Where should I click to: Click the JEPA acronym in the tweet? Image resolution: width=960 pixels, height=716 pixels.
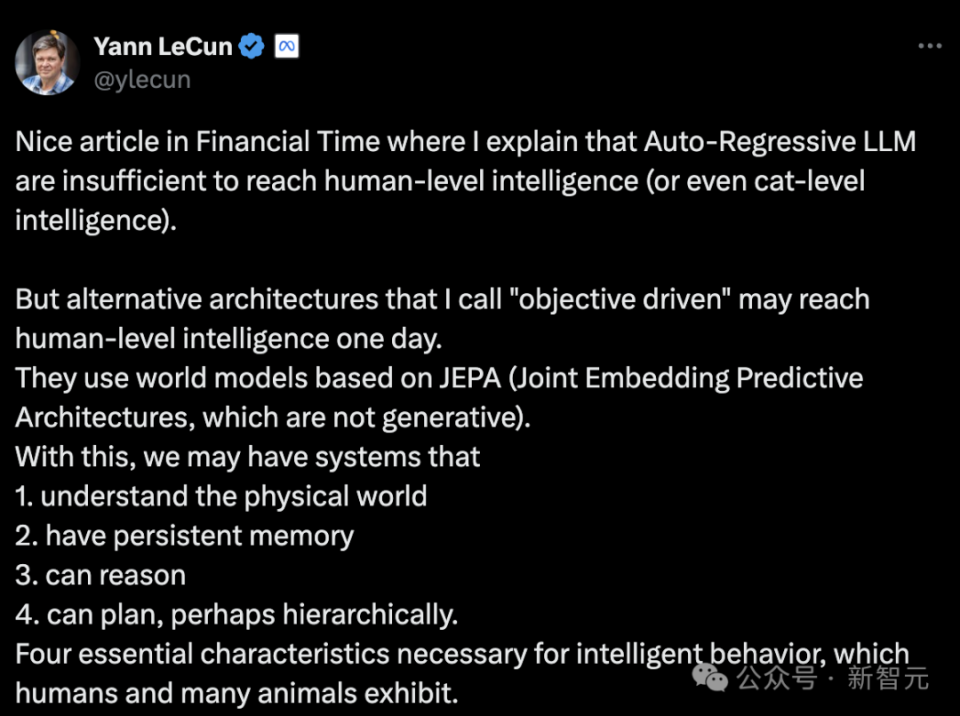coord(470,378)
